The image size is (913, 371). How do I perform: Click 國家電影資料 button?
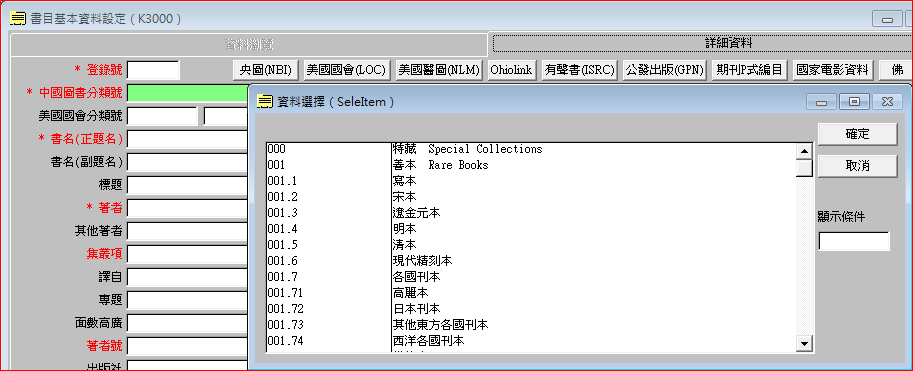833,70
